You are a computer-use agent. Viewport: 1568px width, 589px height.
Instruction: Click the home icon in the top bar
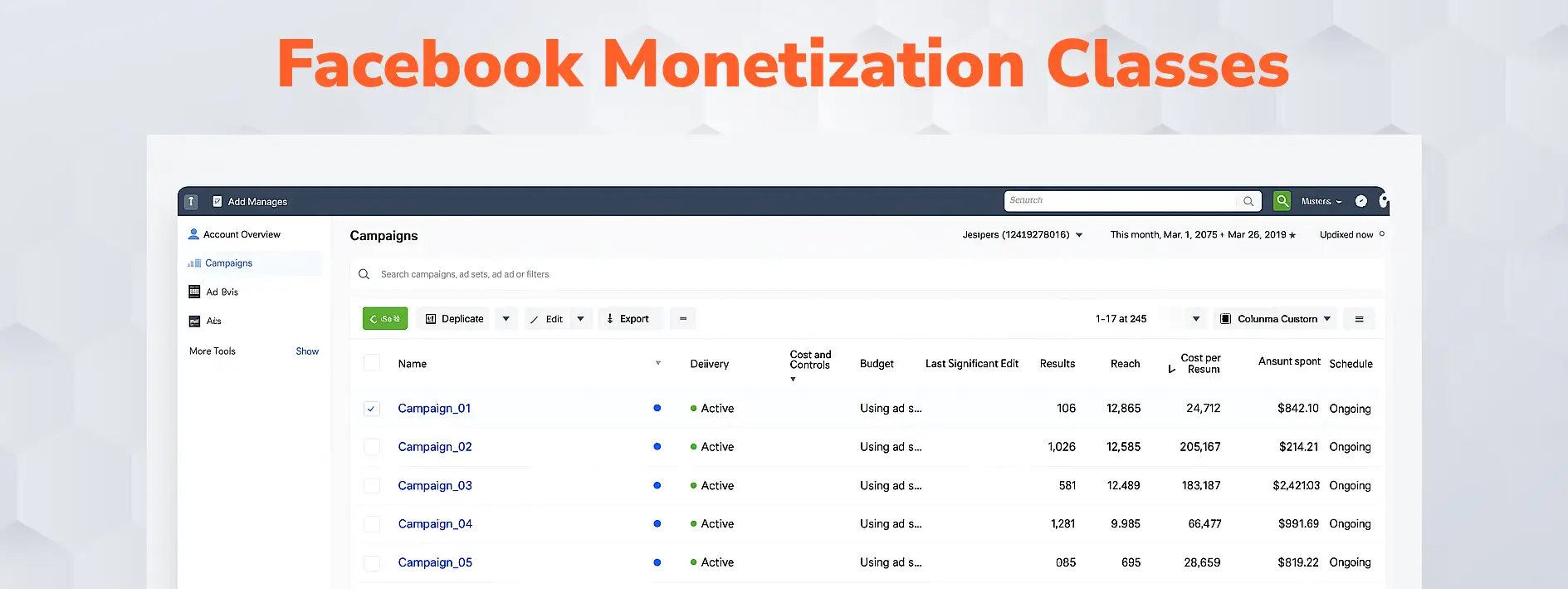(x=191, y=201)
